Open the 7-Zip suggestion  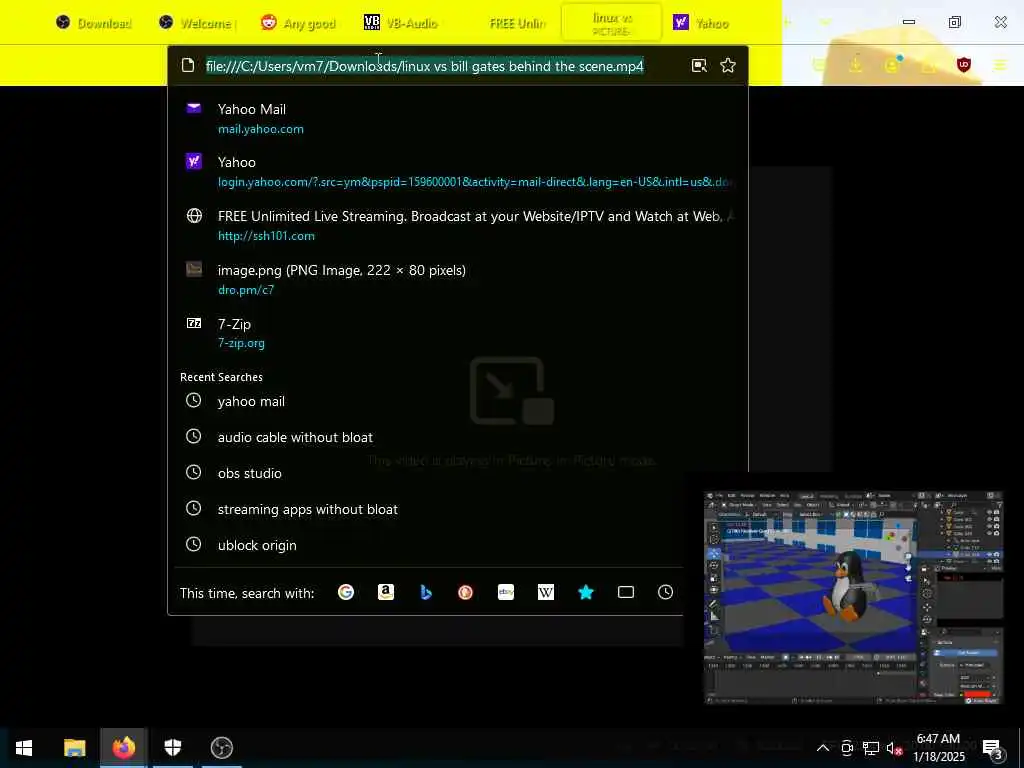(457, 332)
